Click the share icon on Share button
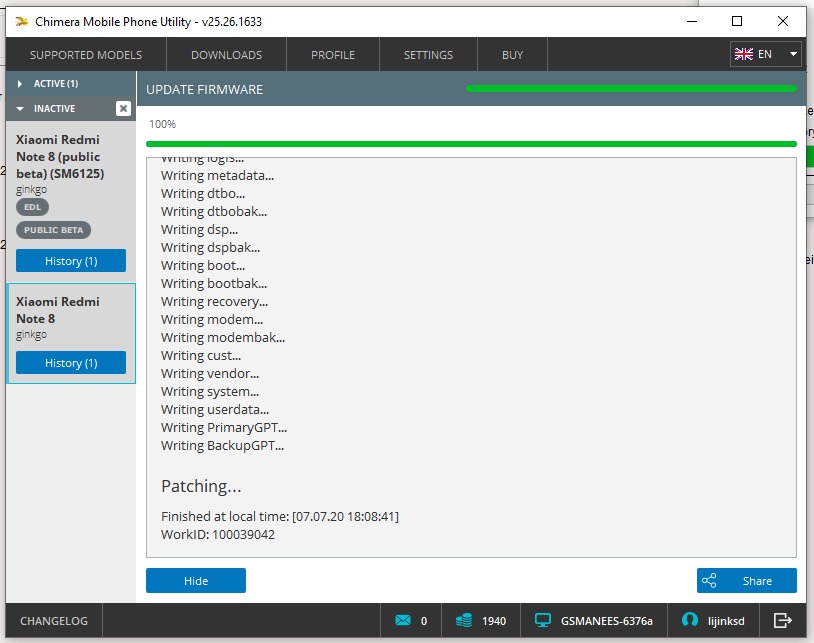814x643 pixels. pos(709,580)
